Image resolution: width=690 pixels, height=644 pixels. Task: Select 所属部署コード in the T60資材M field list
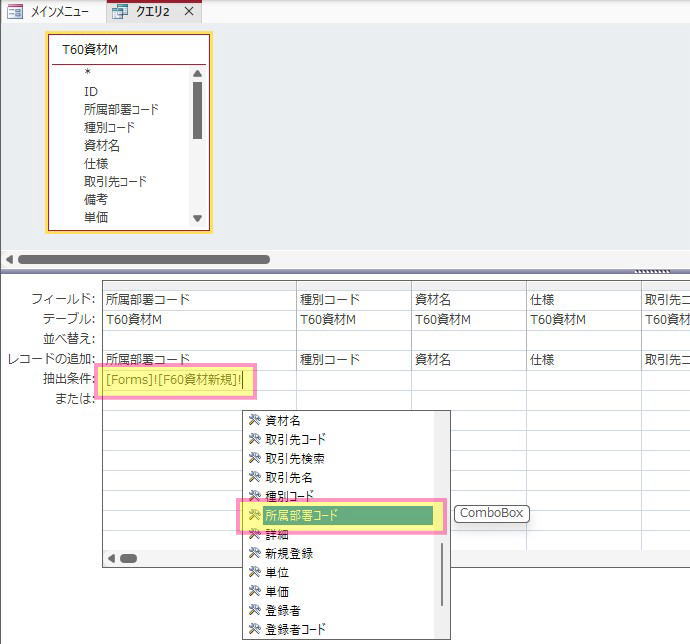pyautogui.click(x=121, y=109)
